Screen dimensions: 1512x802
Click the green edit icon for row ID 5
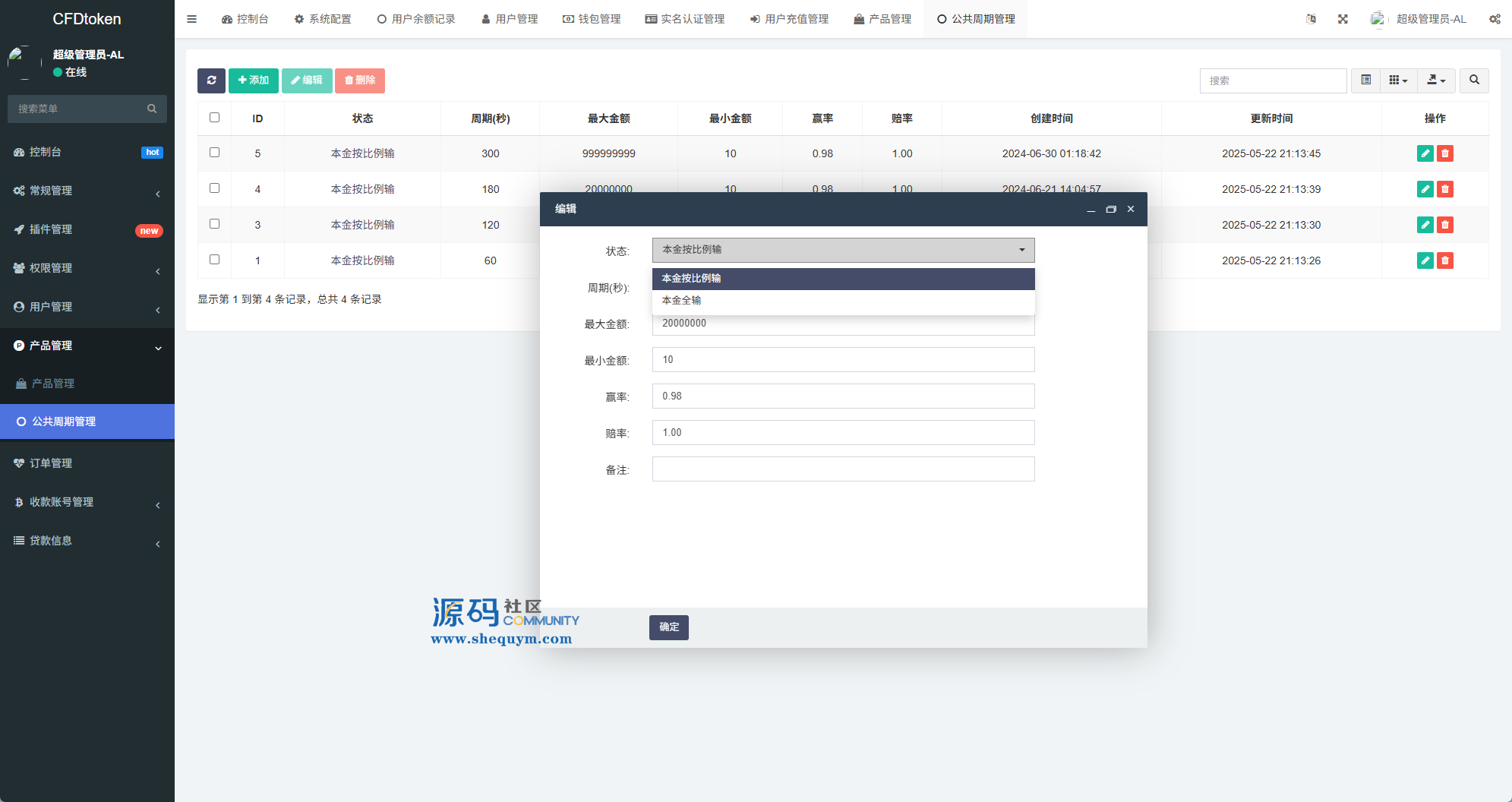tap(1425, 153)
